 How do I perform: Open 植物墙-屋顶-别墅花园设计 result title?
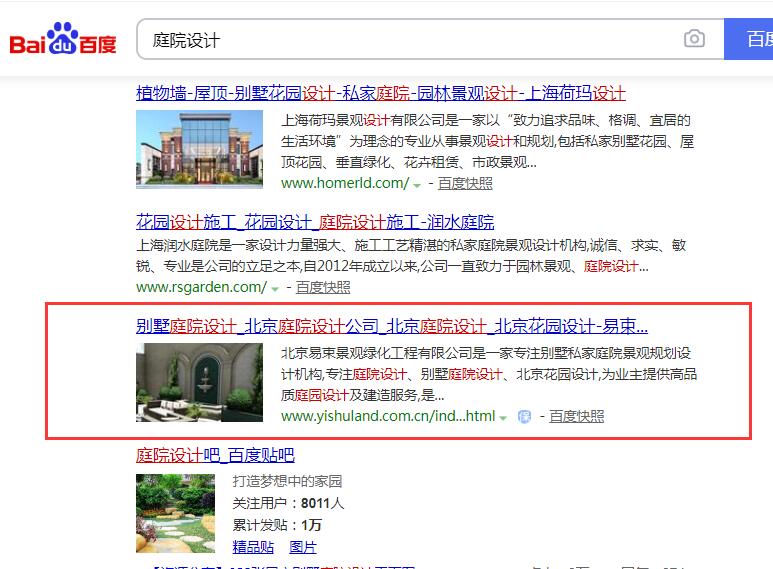(381, 93)
